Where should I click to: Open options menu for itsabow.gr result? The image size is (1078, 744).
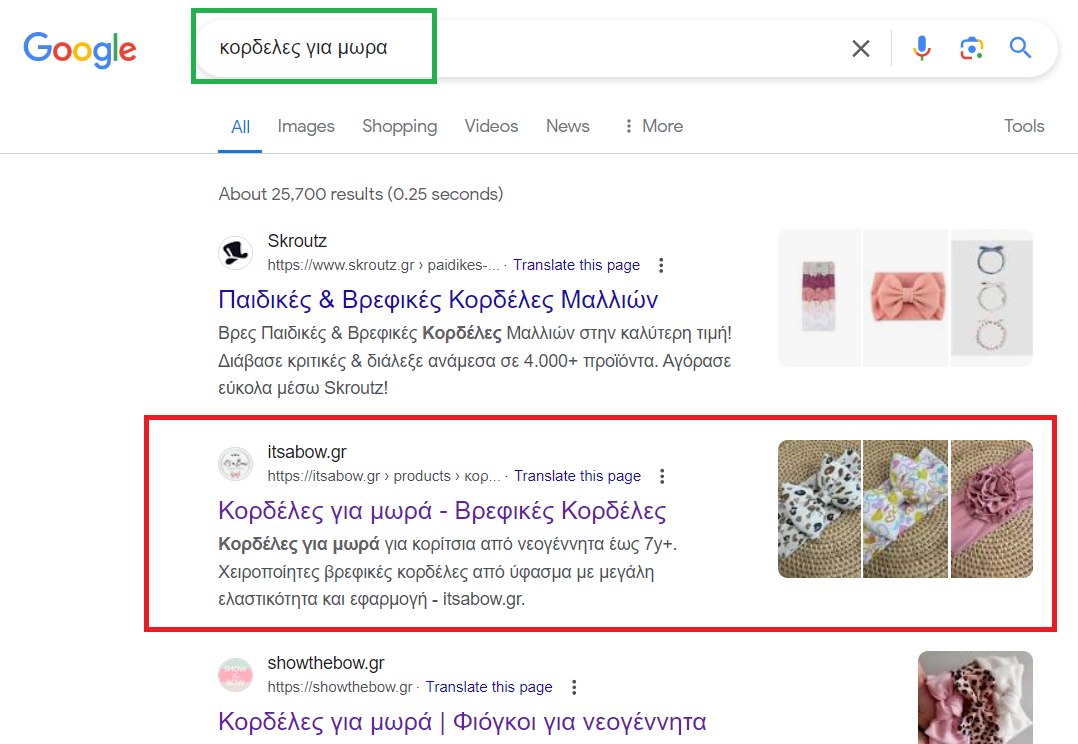pyautogui.click(x=662, y=476)
